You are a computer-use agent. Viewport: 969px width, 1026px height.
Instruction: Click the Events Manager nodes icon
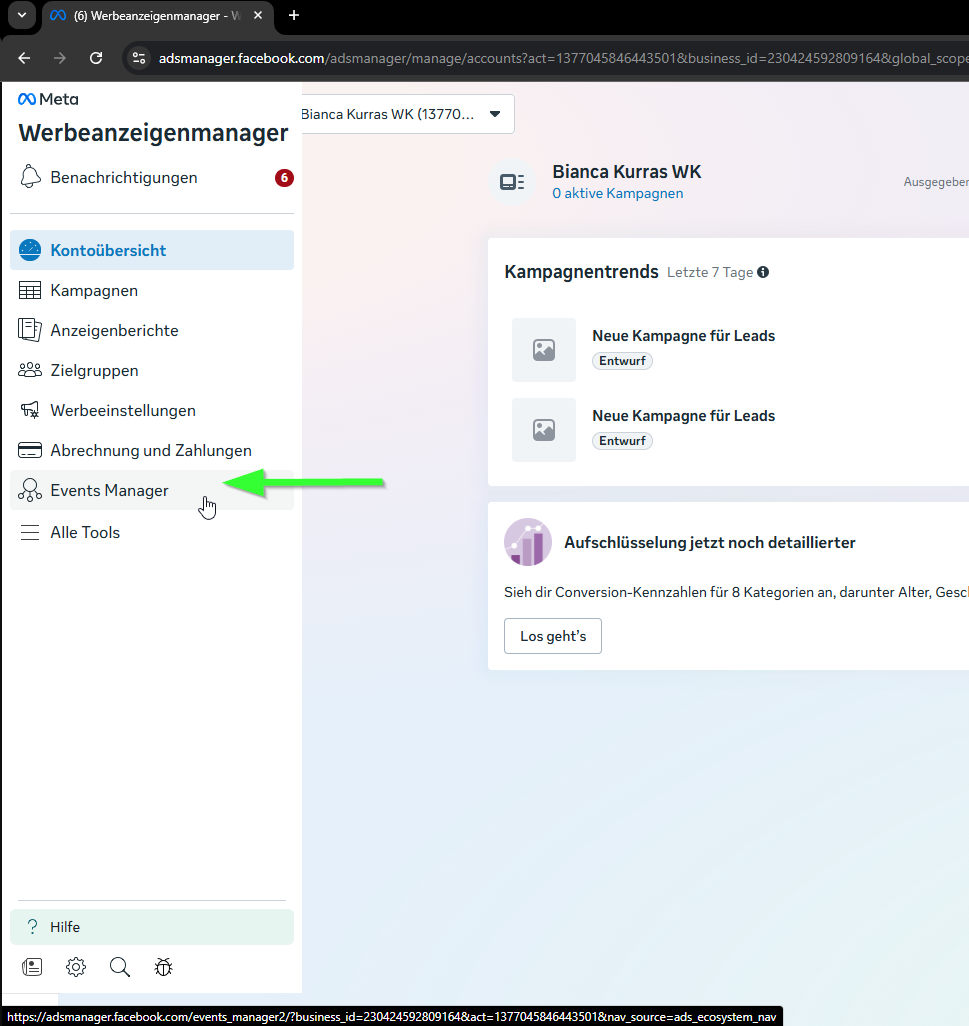tap(30, 490)
